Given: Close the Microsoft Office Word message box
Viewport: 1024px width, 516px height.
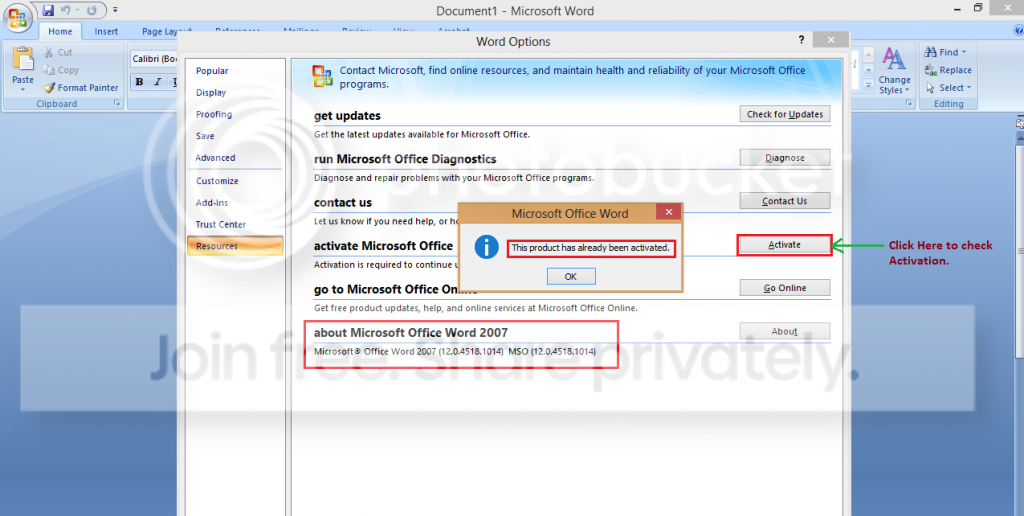Looking at the screenshot, I should [668, 212].
